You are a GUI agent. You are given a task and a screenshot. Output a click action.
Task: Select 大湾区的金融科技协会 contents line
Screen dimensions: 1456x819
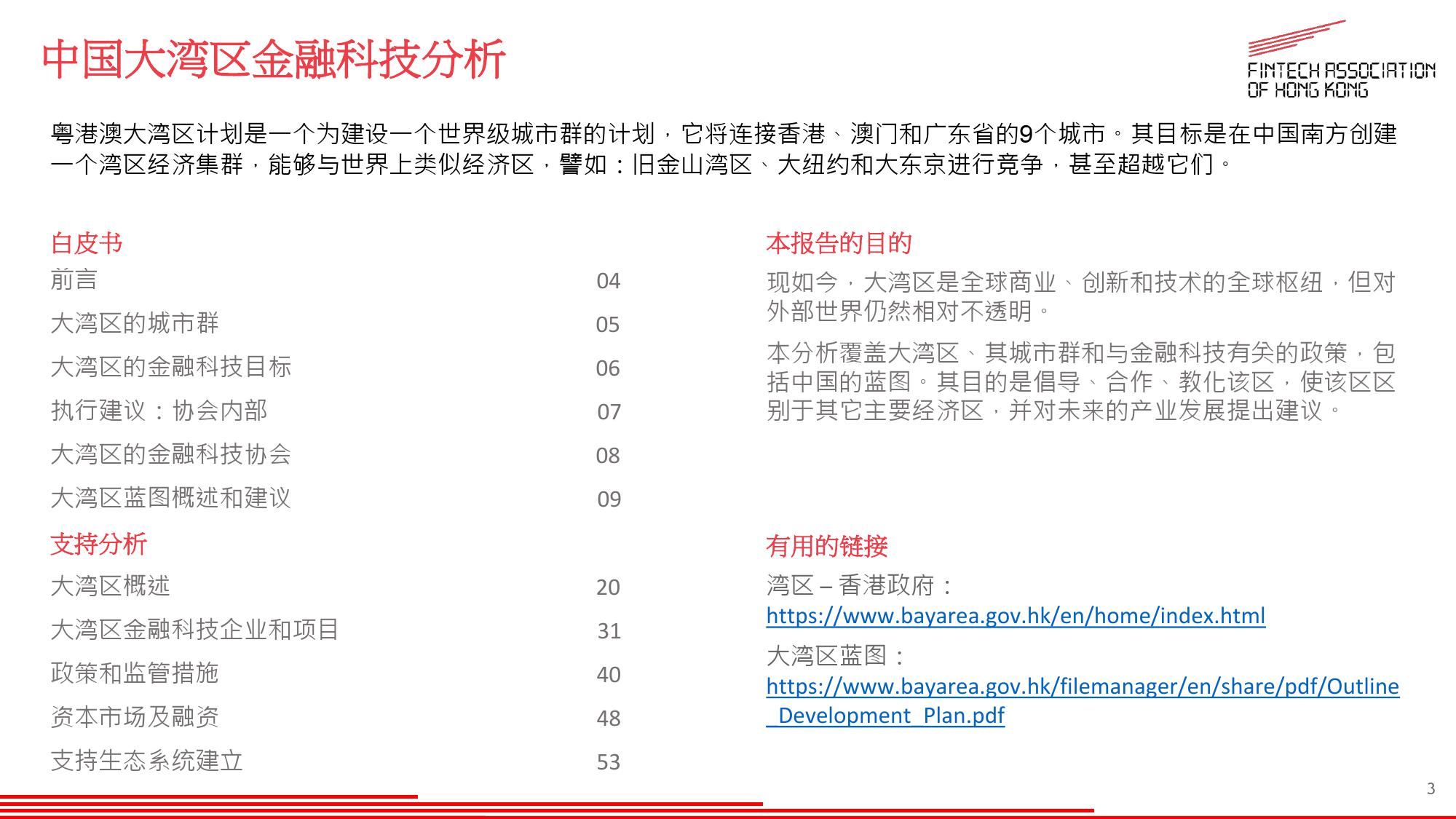pos(171,455)
